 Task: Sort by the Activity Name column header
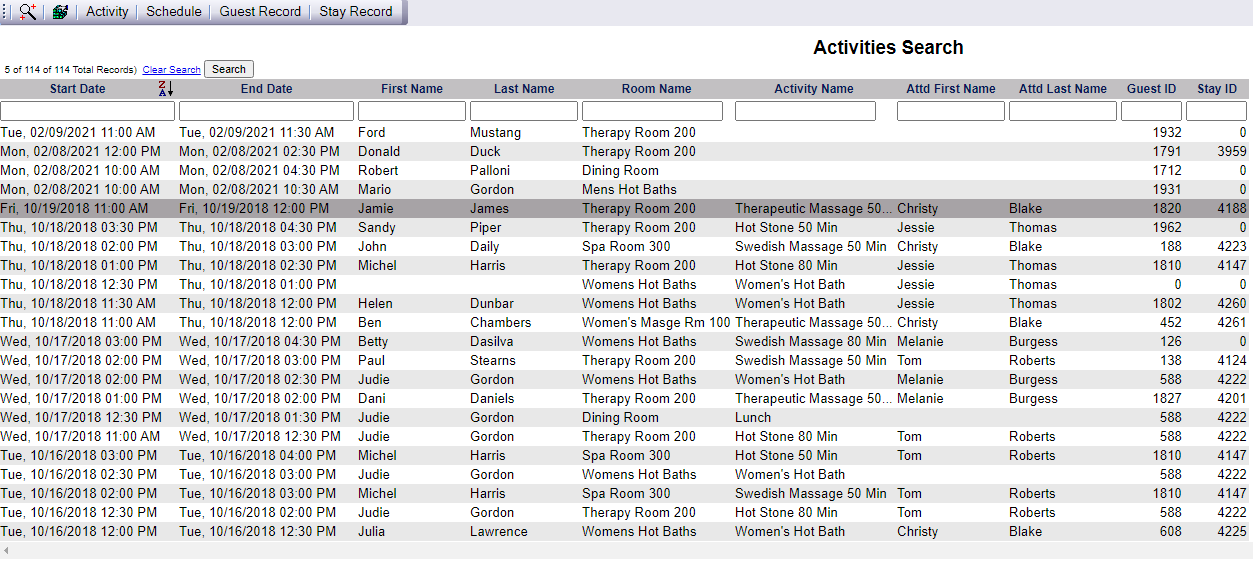click(x=814, y=89)
